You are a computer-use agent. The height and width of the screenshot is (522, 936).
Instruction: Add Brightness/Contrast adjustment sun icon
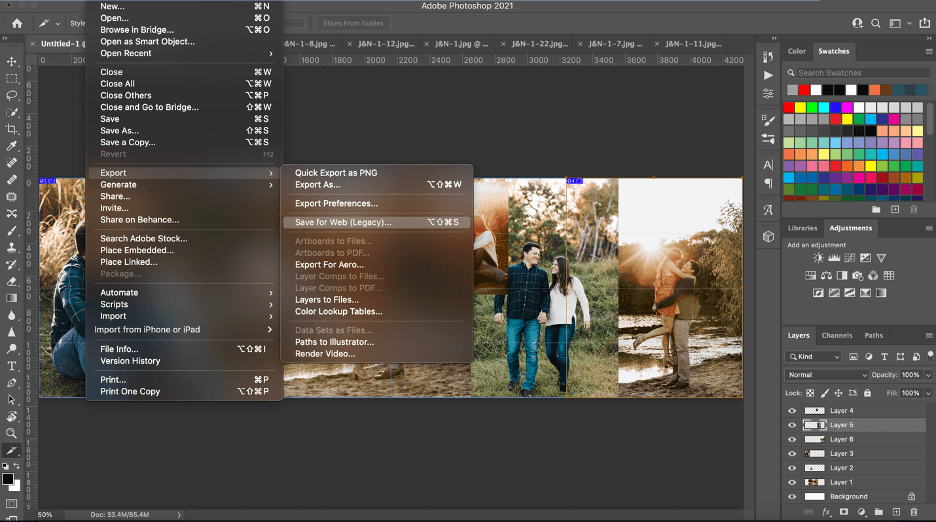pos(818,258)
